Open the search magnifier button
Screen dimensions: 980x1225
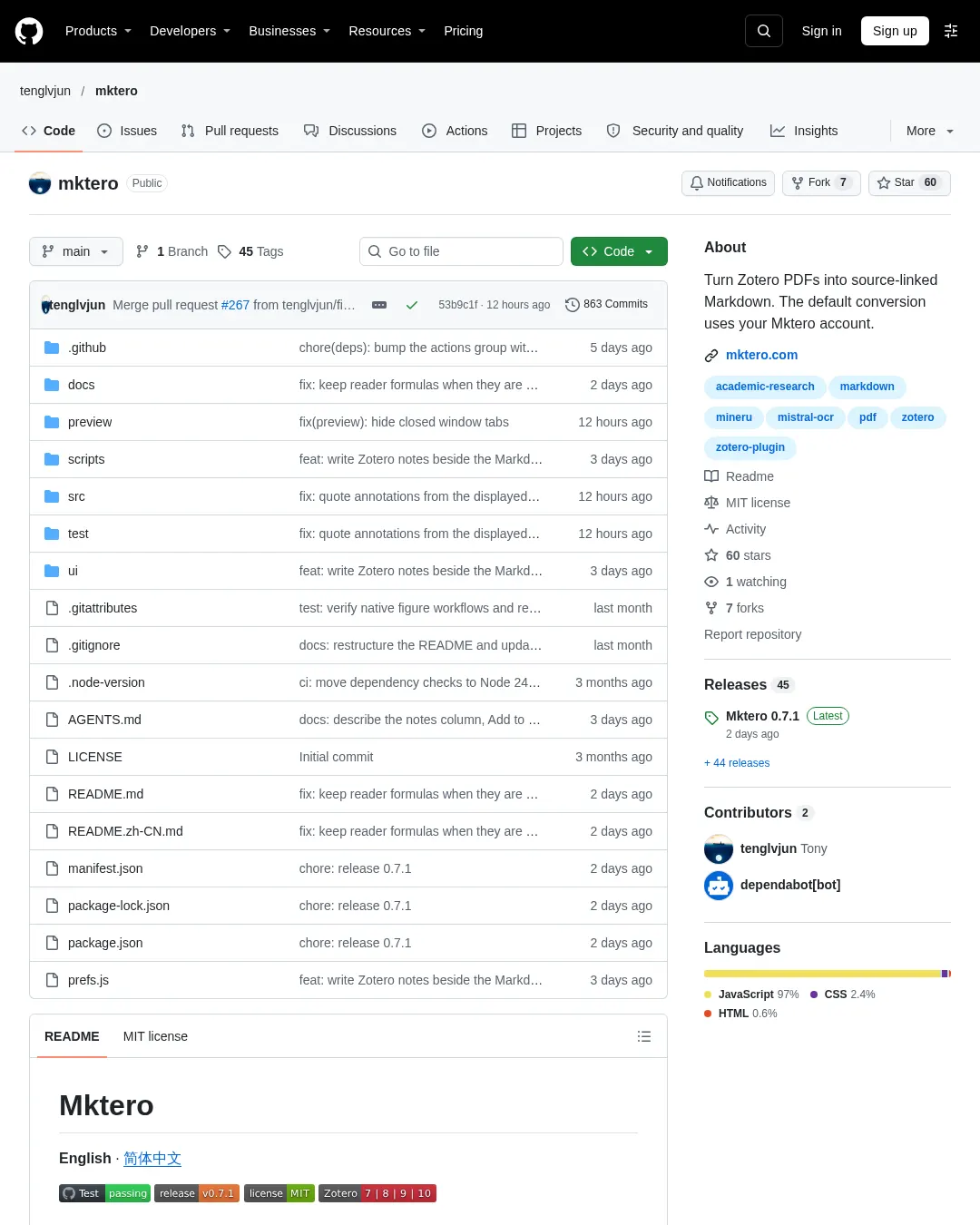764,31
